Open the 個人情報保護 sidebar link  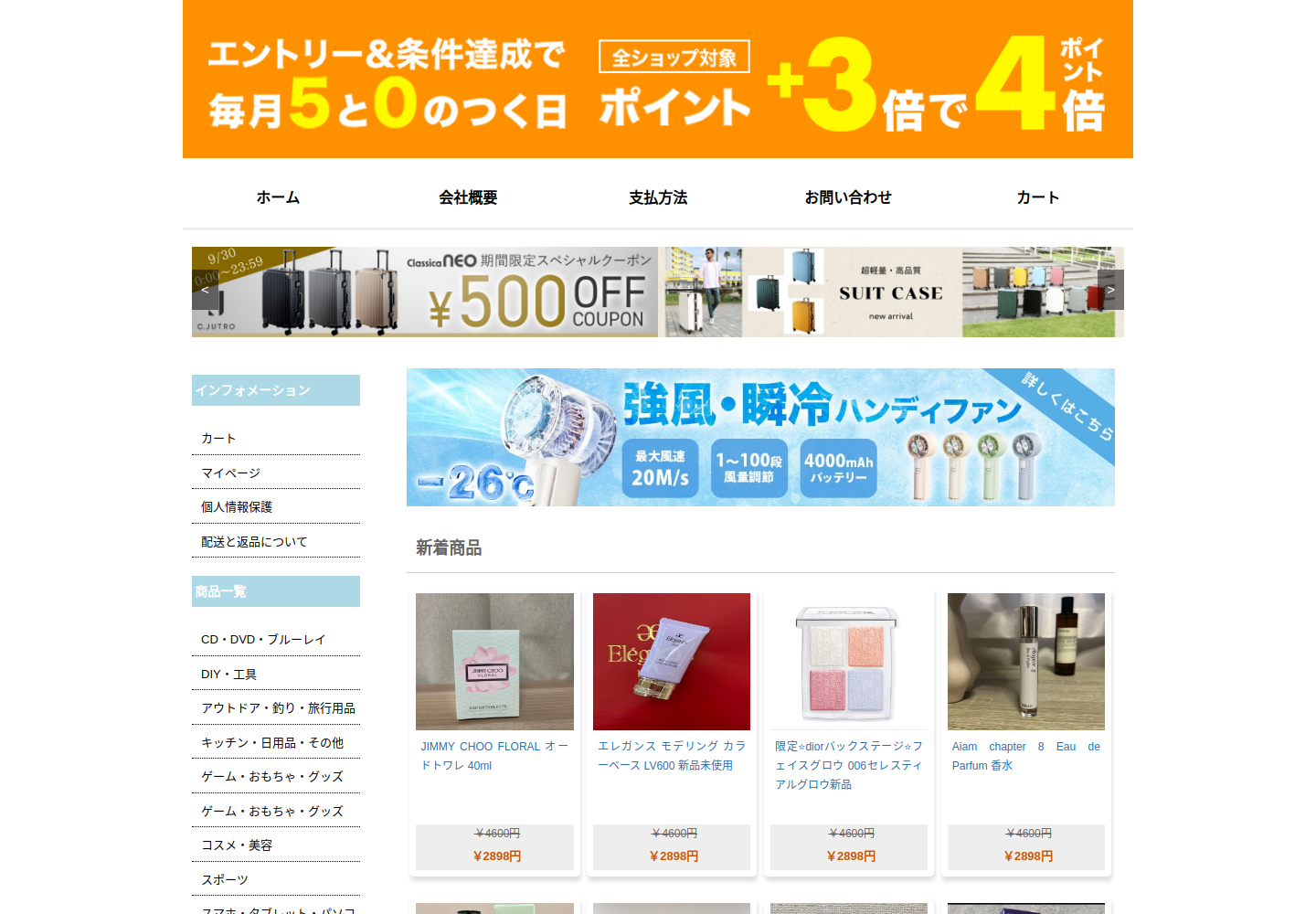[x=237, y=507]
